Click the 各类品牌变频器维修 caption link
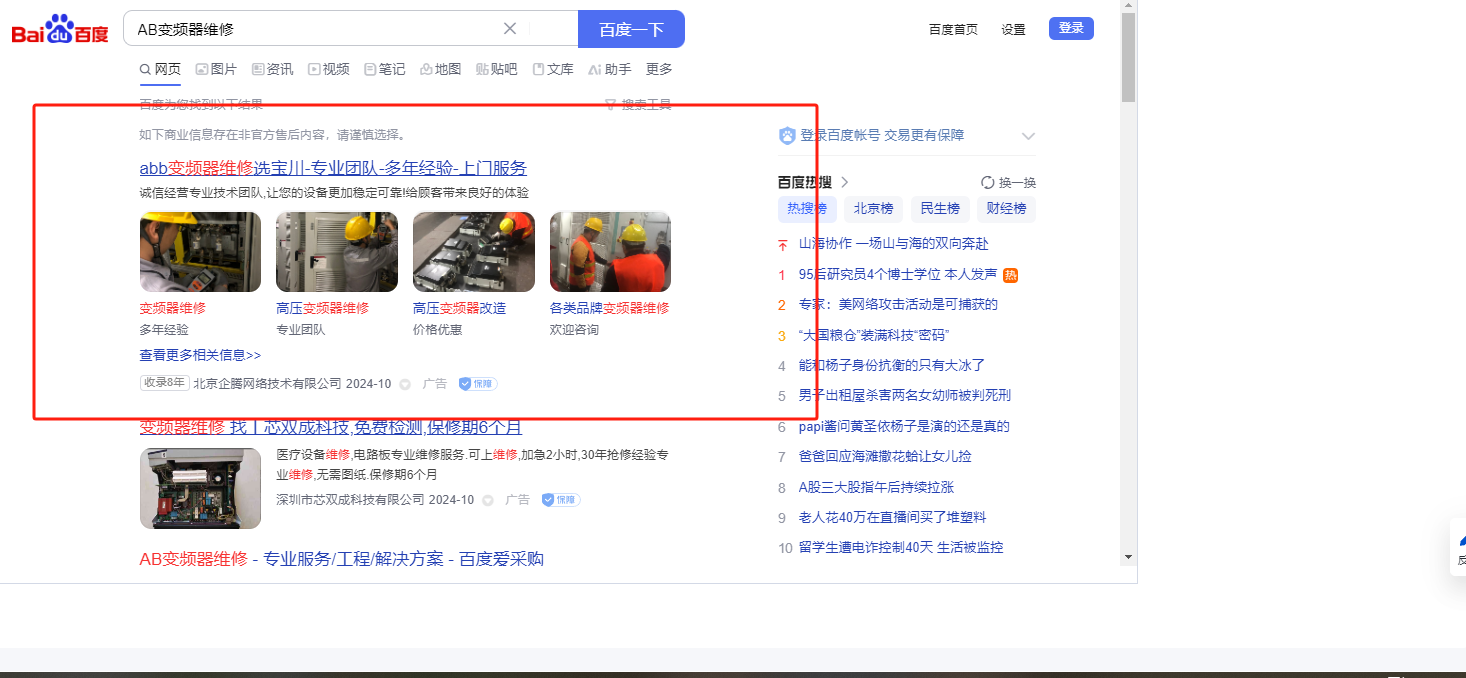1466x678 pixels. pyautogui.click(x=609, y=308)
